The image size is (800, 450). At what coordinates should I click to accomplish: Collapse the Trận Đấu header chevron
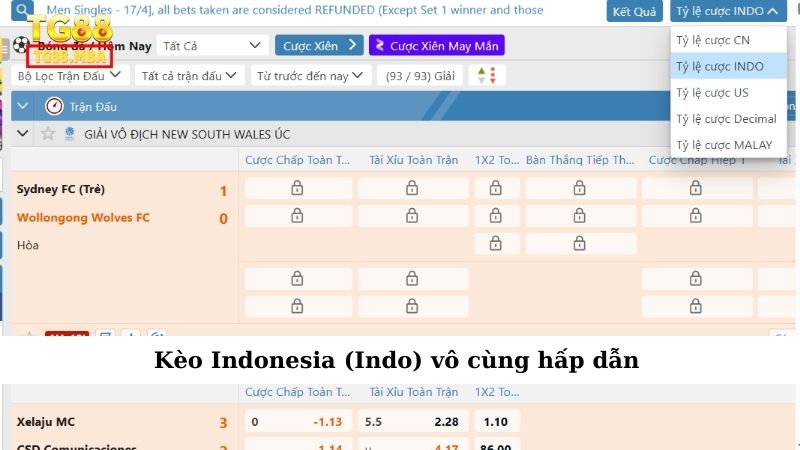point(22,106)
